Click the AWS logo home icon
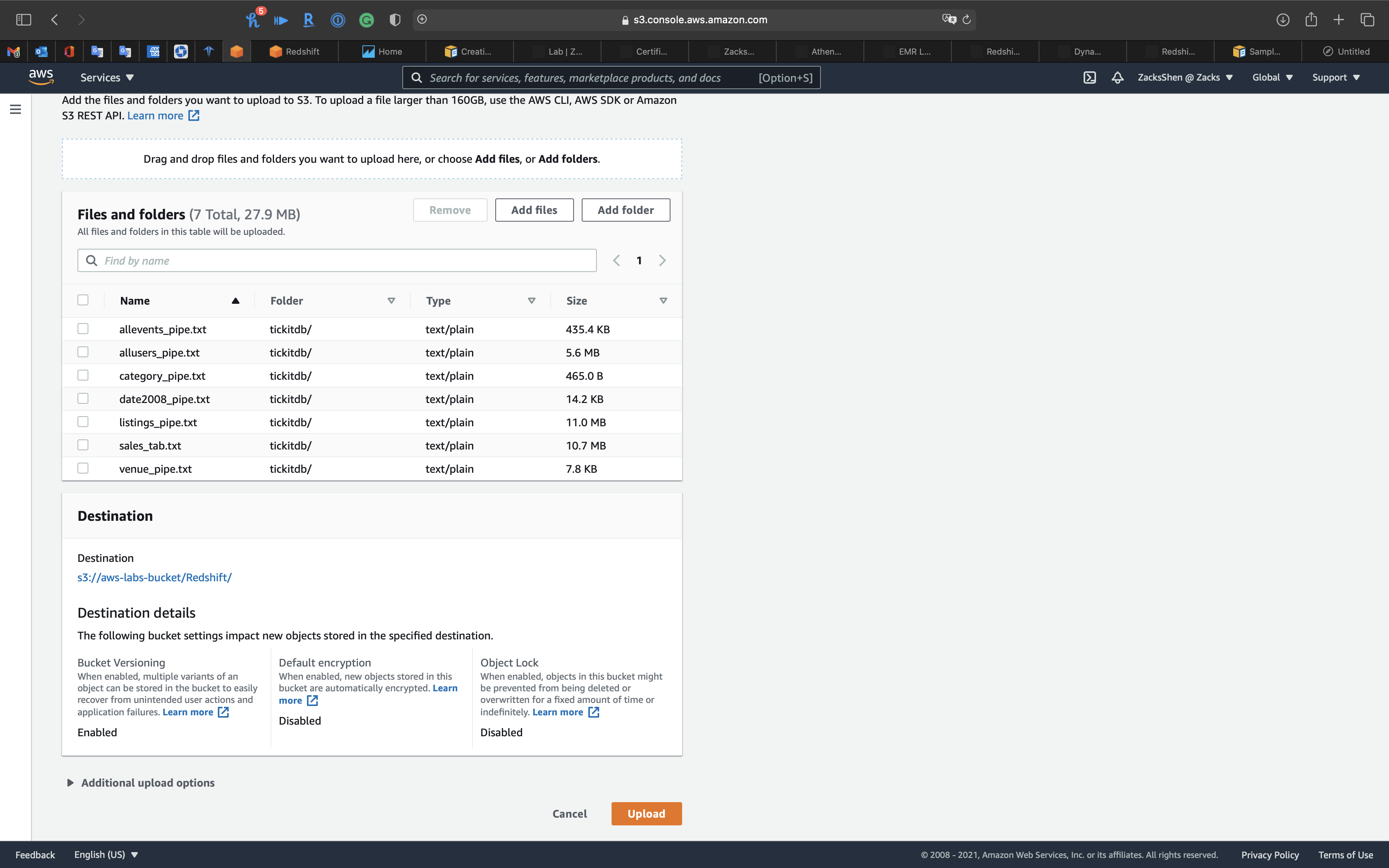This screenshot has height=868, width=1389. click(x=41, y=77)
